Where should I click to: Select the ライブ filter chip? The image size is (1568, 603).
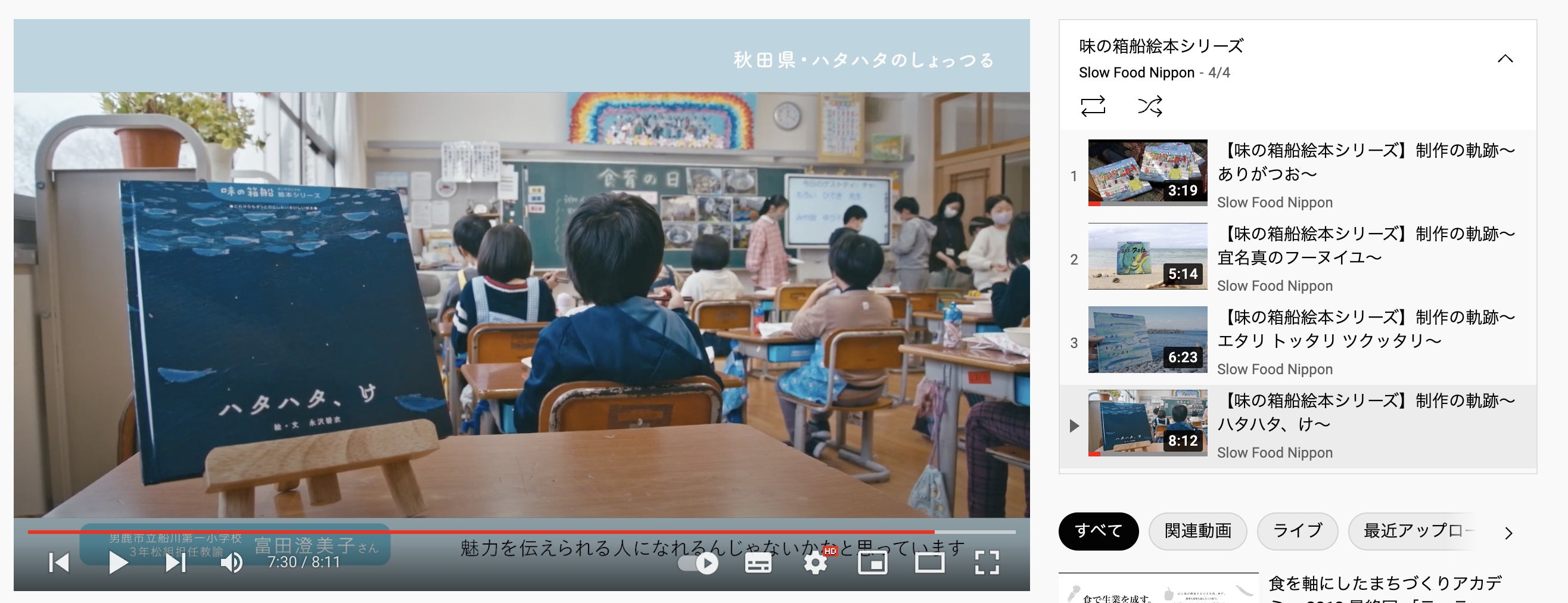click(1297, 531)
